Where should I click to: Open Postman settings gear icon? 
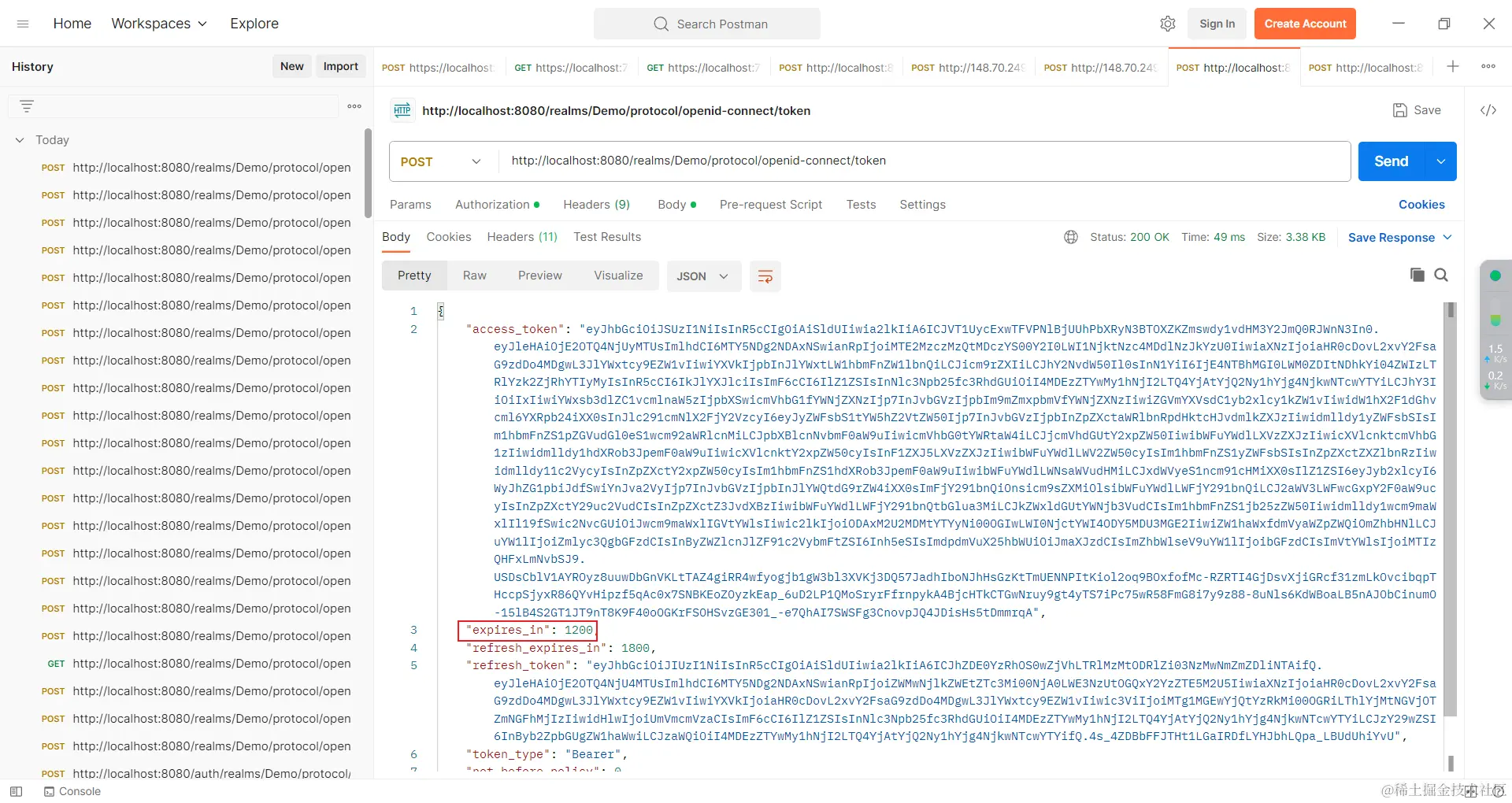point(1168,24)
